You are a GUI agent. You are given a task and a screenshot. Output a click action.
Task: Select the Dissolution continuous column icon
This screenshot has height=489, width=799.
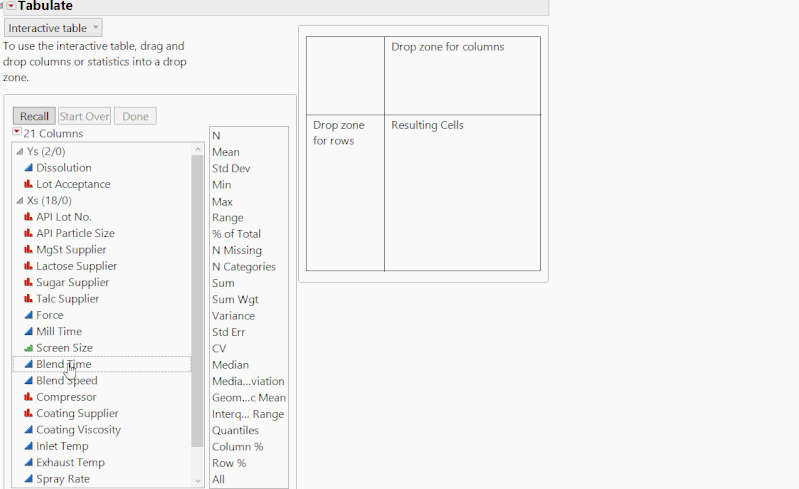(x=29, y=168)
